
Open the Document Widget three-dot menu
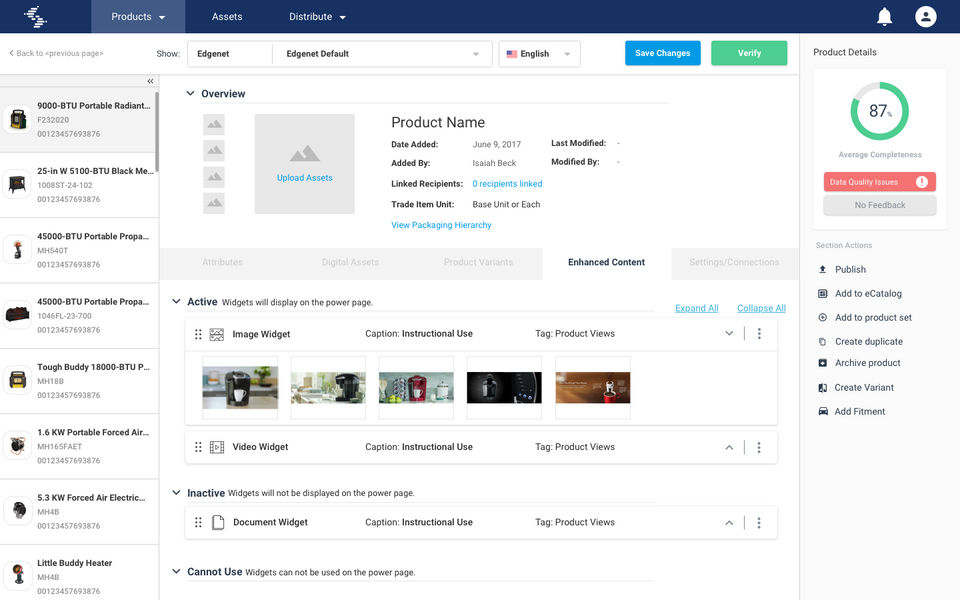click(x=759, y=523)
